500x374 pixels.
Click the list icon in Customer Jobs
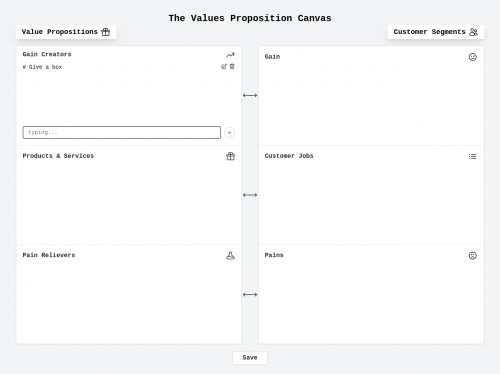[472, 156]
